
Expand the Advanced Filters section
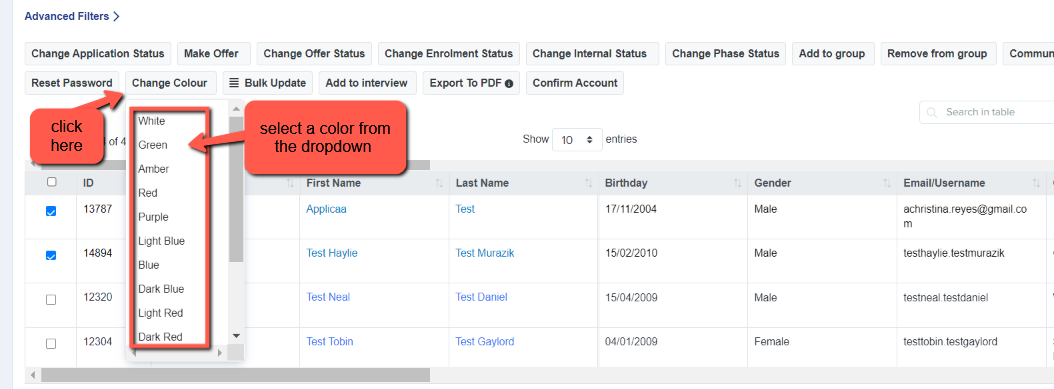(x=72, y=16)
